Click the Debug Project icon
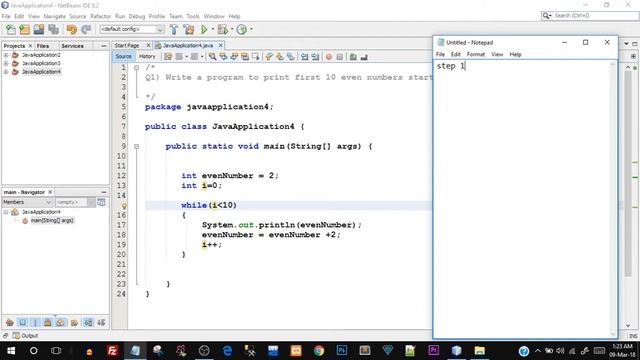 (x=222, y=29)
